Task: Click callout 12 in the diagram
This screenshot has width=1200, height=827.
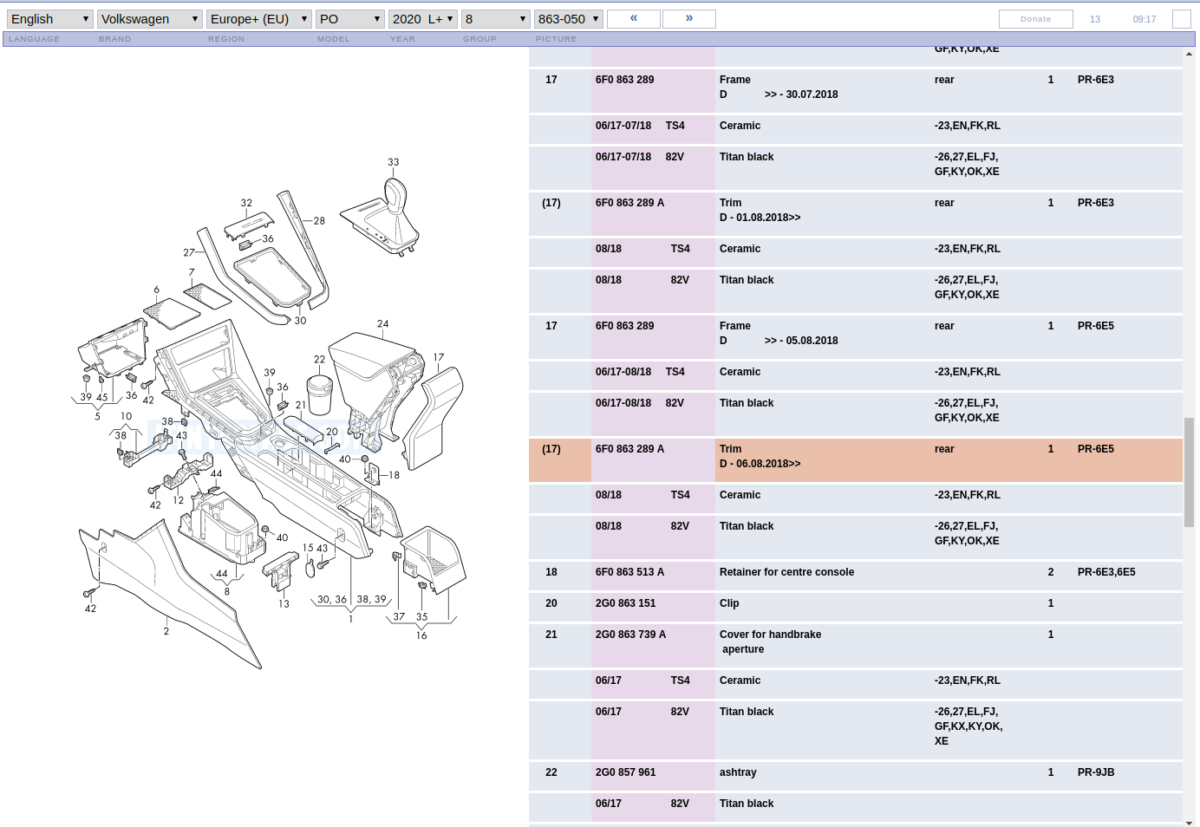Action: [178, 500]
